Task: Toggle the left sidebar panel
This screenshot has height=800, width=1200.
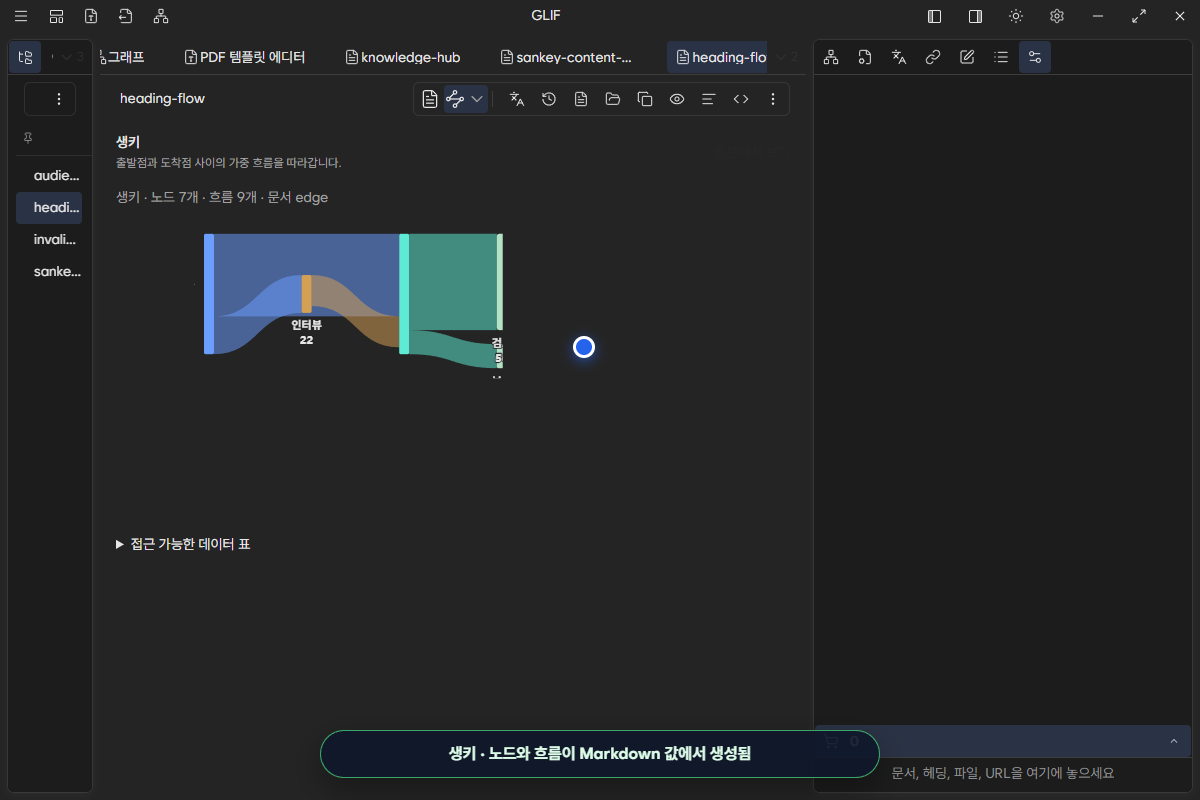Action: tap(935, 16)
